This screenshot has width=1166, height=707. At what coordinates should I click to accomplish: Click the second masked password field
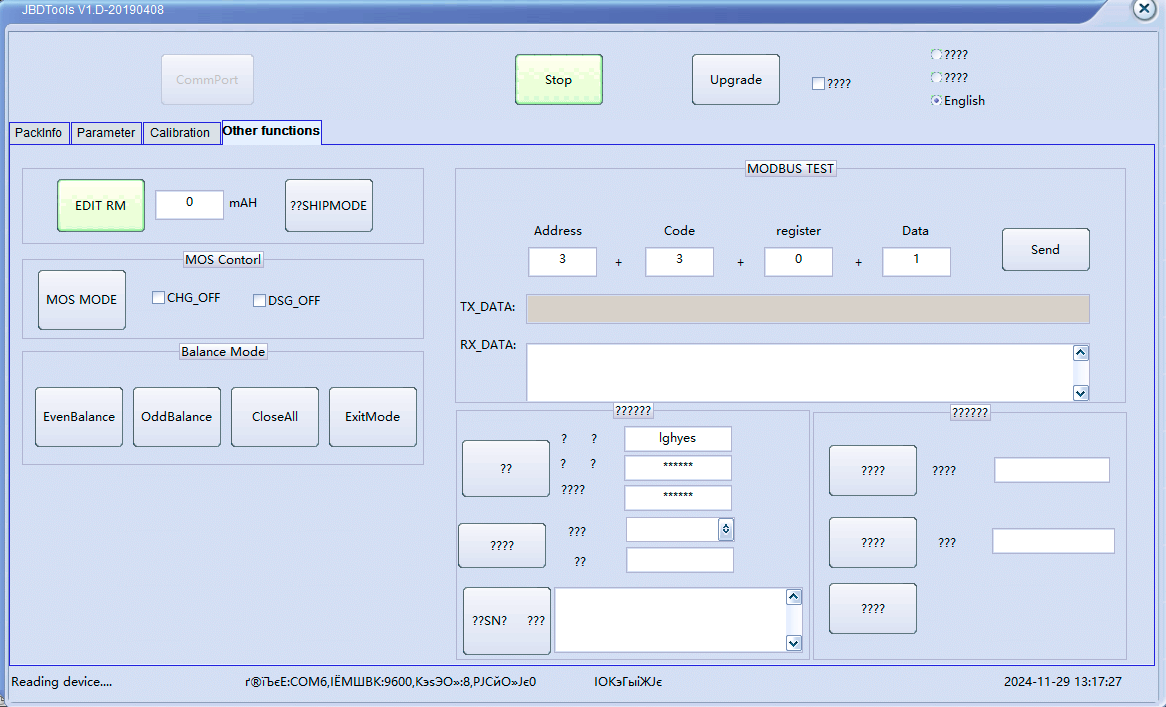click(677, 497)
